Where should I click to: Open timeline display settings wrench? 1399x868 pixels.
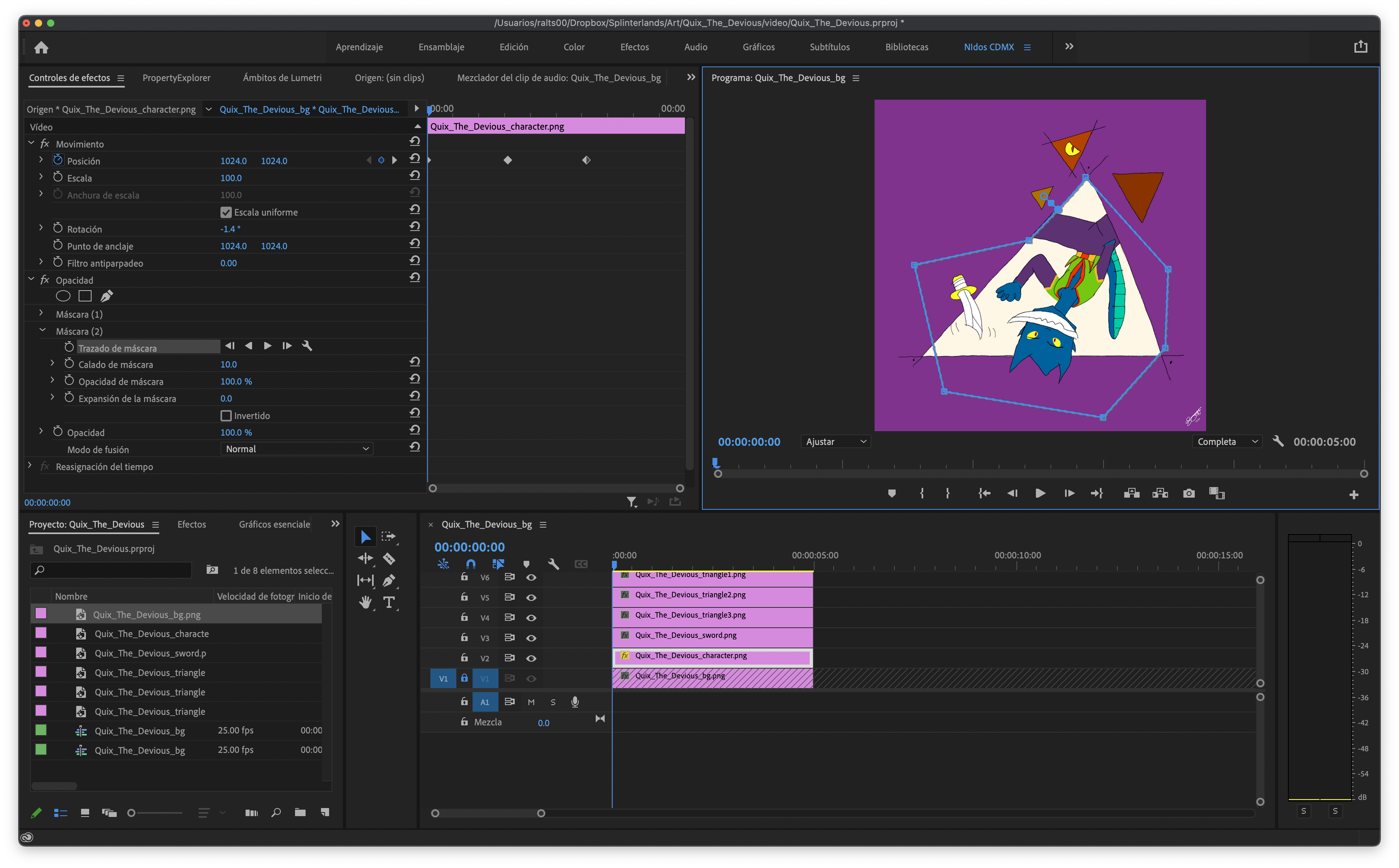pos(554,564)
